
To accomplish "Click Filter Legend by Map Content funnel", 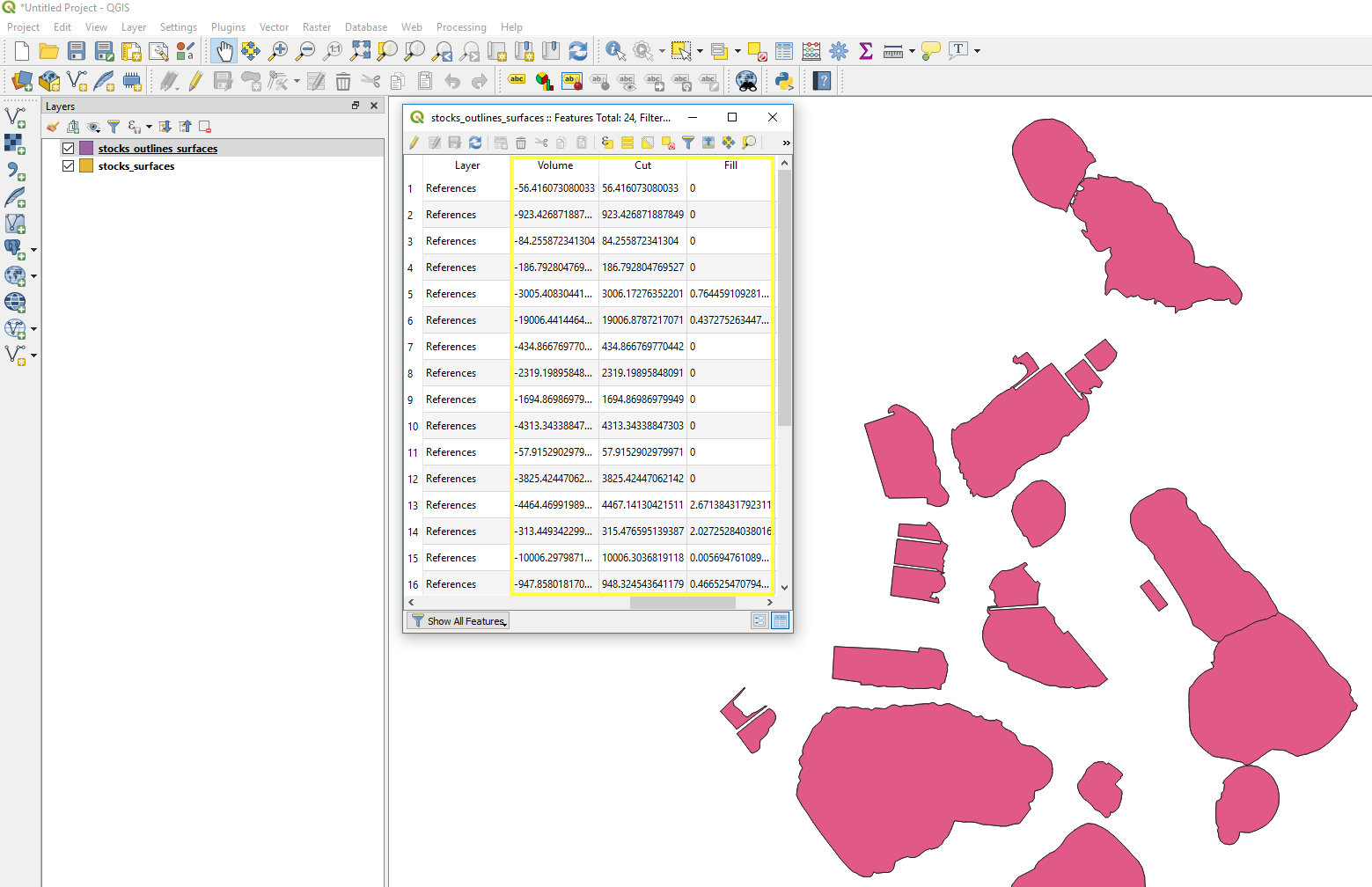I will (114, 127).
